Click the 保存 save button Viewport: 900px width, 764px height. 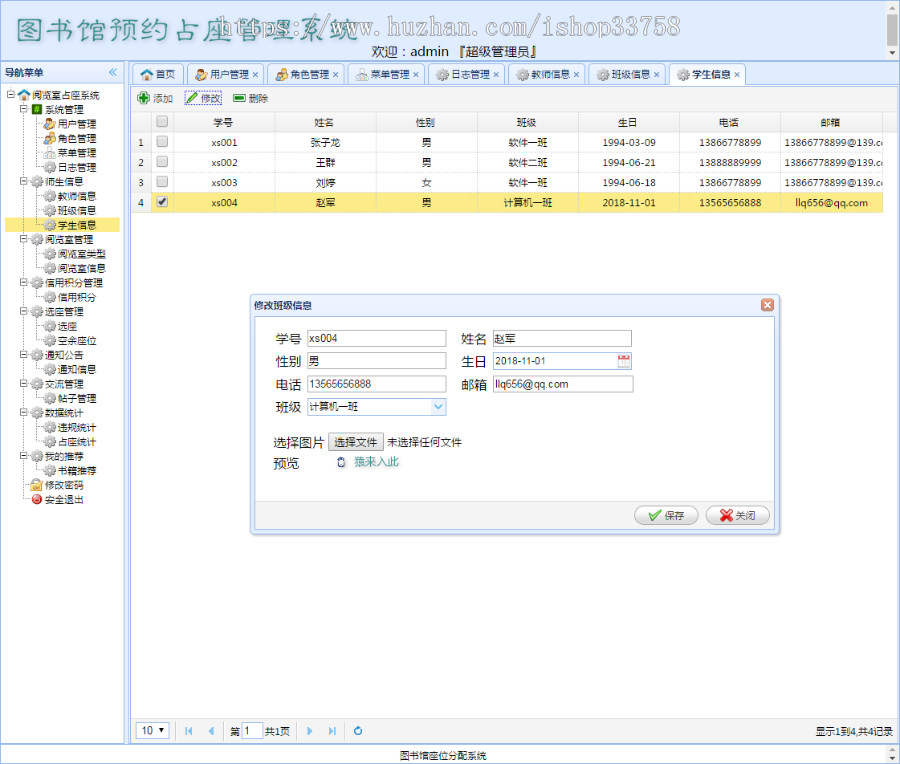click(665, 515)
